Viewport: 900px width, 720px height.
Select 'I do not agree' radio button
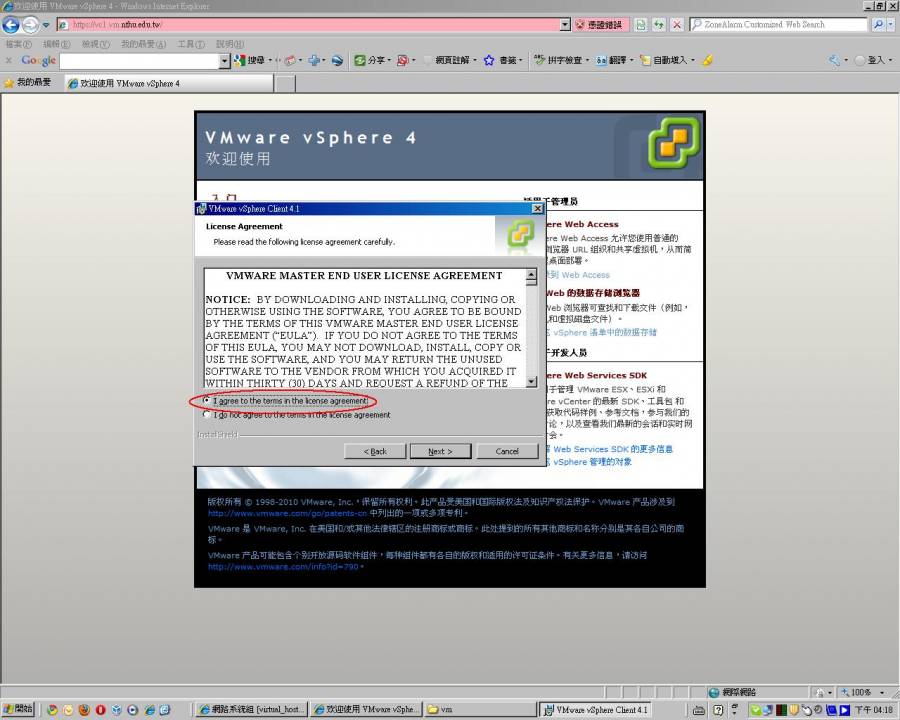click(207, 415)
